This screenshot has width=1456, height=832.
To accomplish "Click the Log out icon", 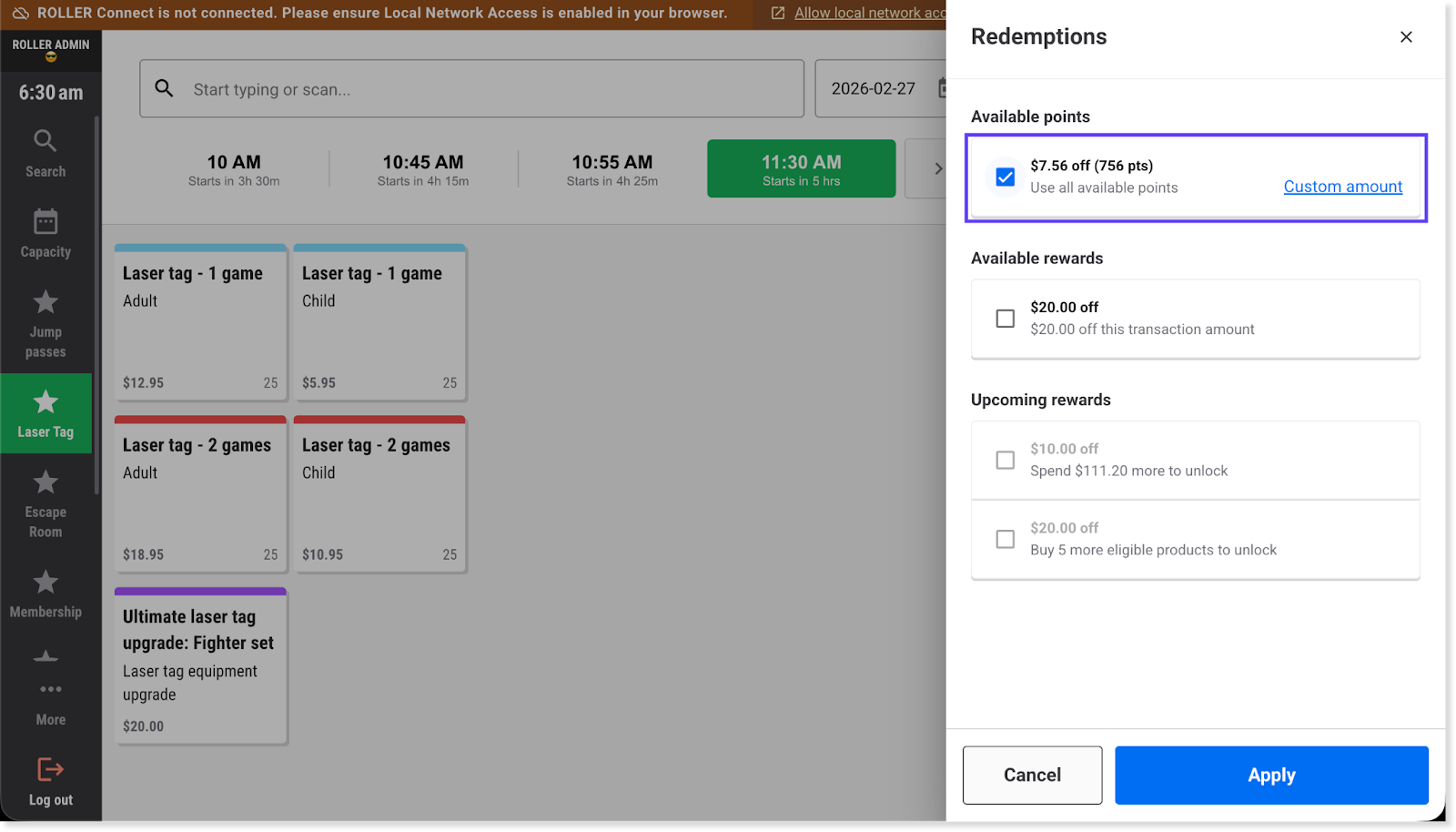I will click(x=50, y=770).
